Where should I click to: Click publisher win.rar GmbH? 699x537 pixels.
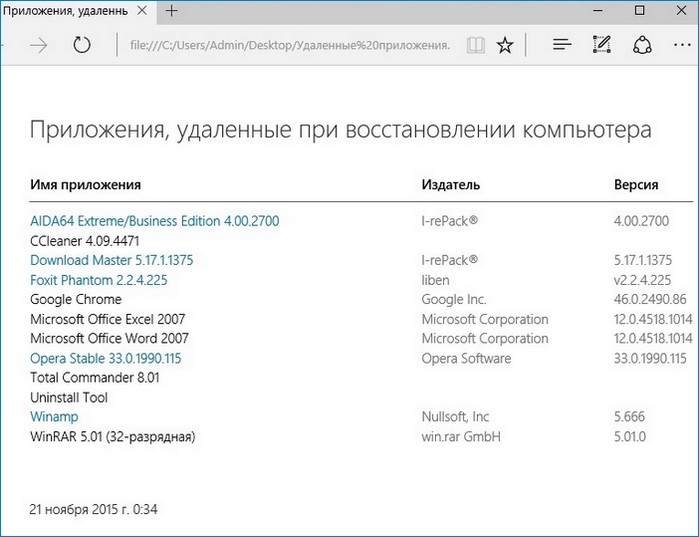tap(461, 436)
